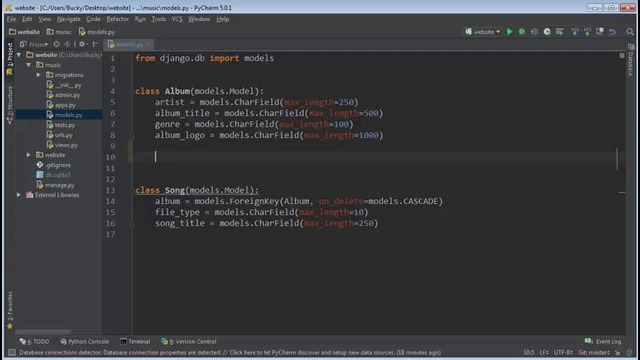Open the UTF-8 encoding selector
Image resolution: width=640 pixels, height=360 pixels.
tap(563, 352)
